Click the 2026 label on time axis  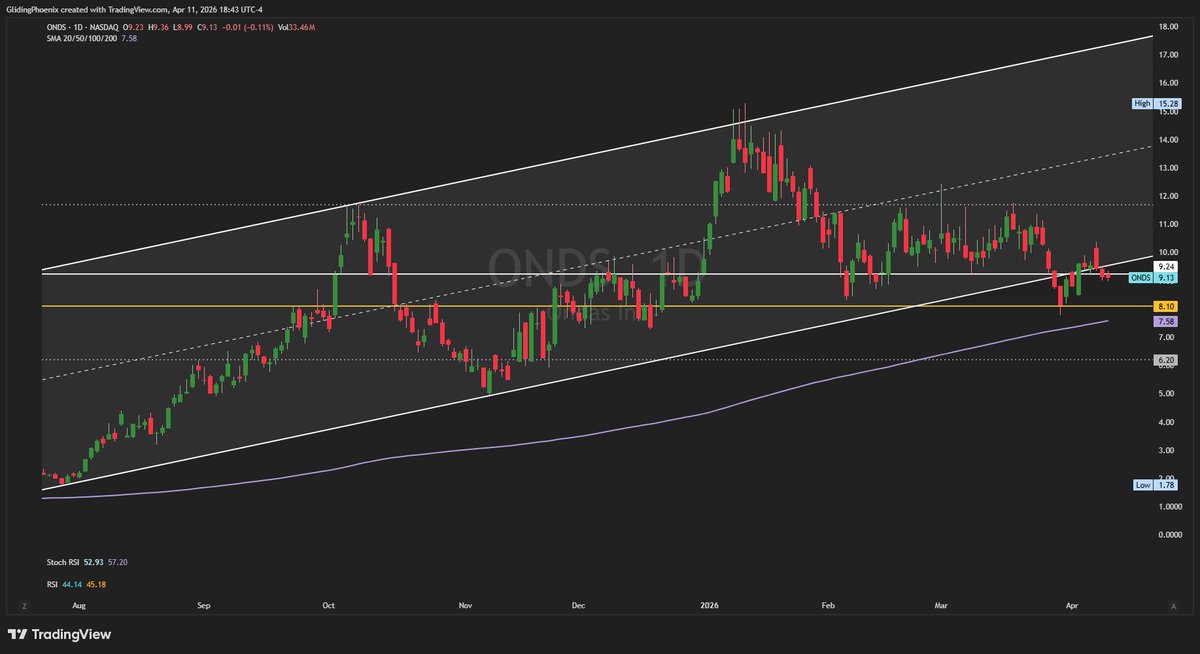coord(708,606)
